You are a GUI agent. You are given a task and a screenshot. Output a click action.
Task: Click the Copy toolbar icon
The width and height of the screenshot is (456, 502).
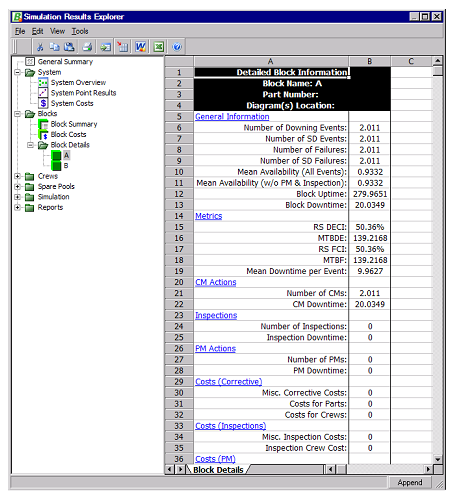54,47
